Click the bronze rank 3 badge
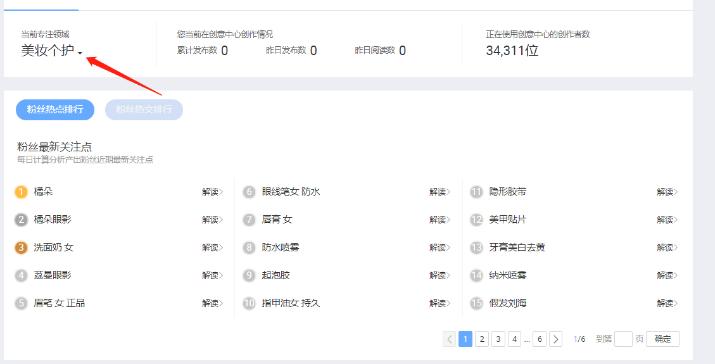Viewport: 715px width, 364px height. pos(21,248)
